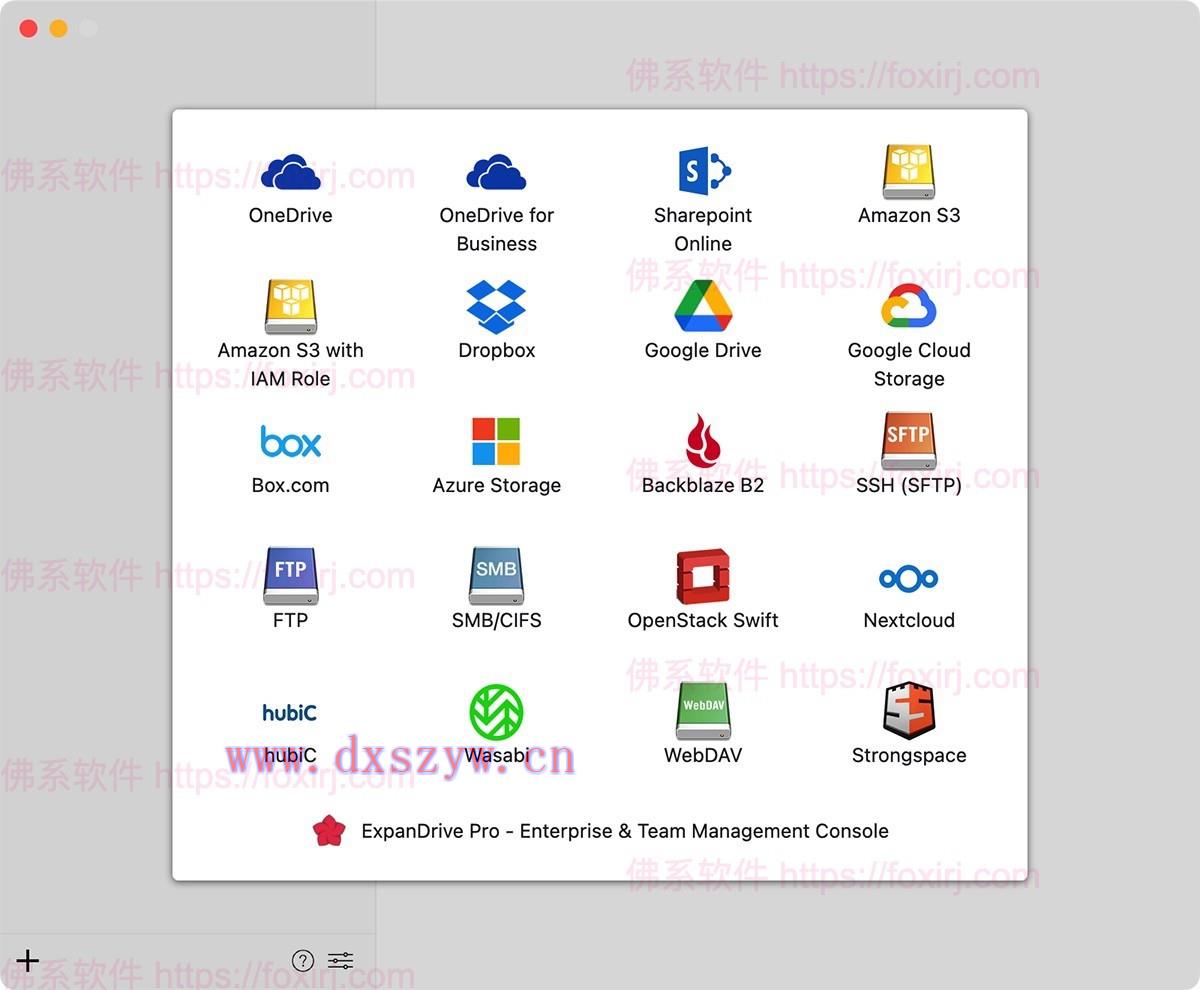1200x990 pixels.
Task: Select the Strongspace icon
Action: click(909, 711)
